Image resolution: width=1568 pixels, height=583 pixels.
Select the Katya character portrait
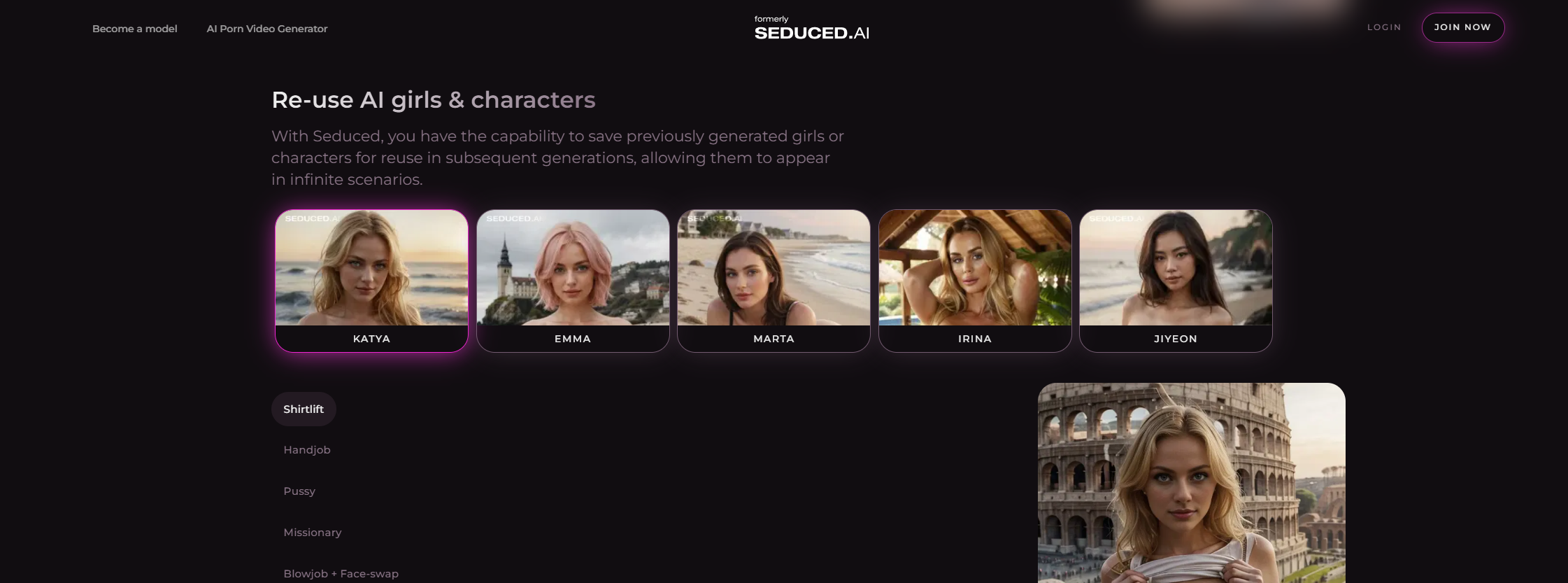tap(371, 267)
